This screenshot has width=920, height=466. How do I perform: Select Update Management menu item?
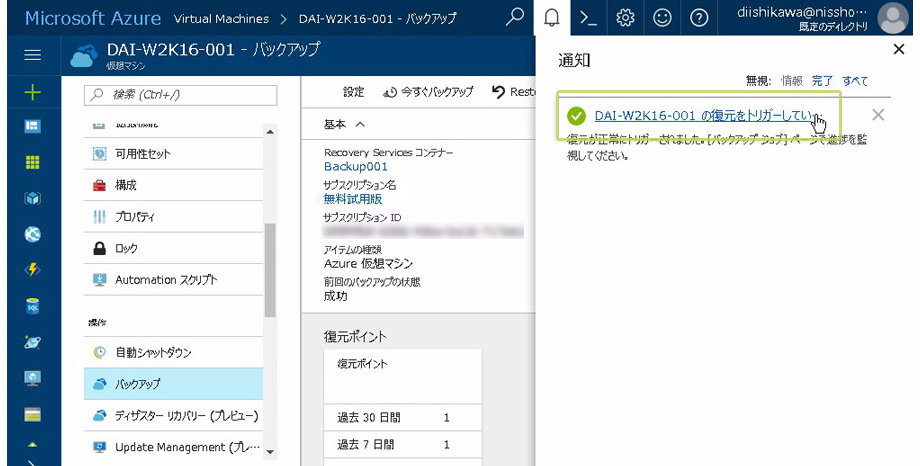click(x=174, y=447)
